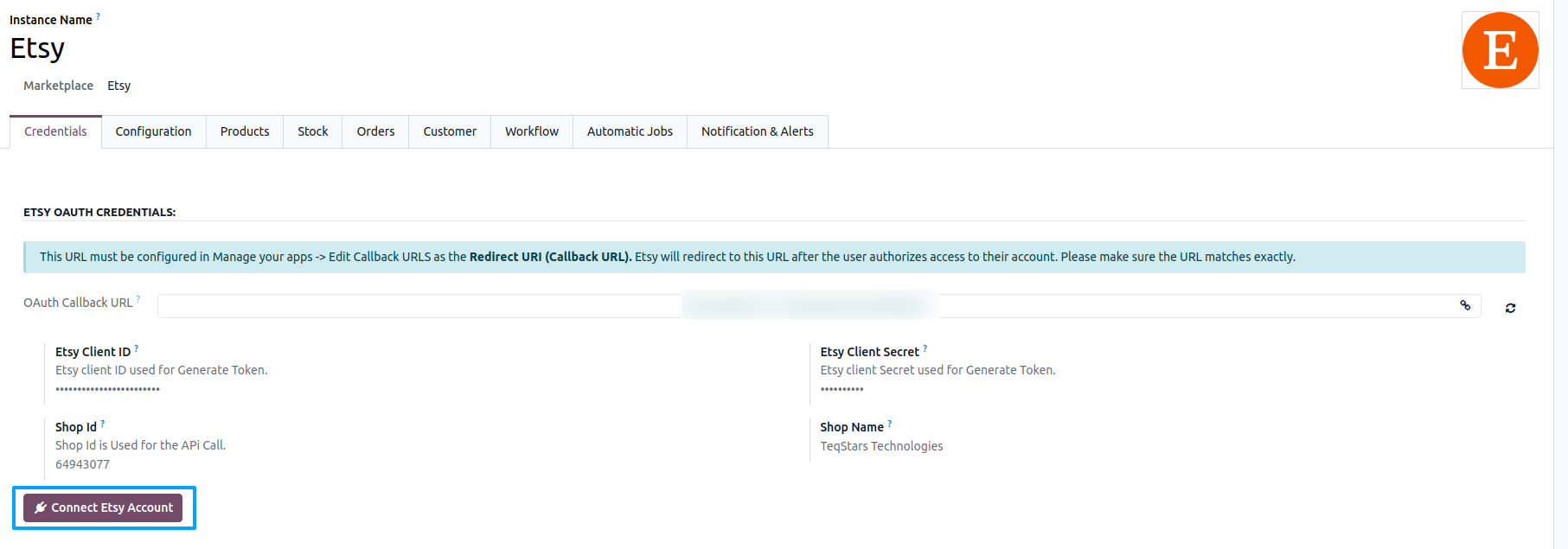1568x549 pixels.
Task: Click the ETSY OAUTH CREDENTIALS heading
Action: coord(99,212)
